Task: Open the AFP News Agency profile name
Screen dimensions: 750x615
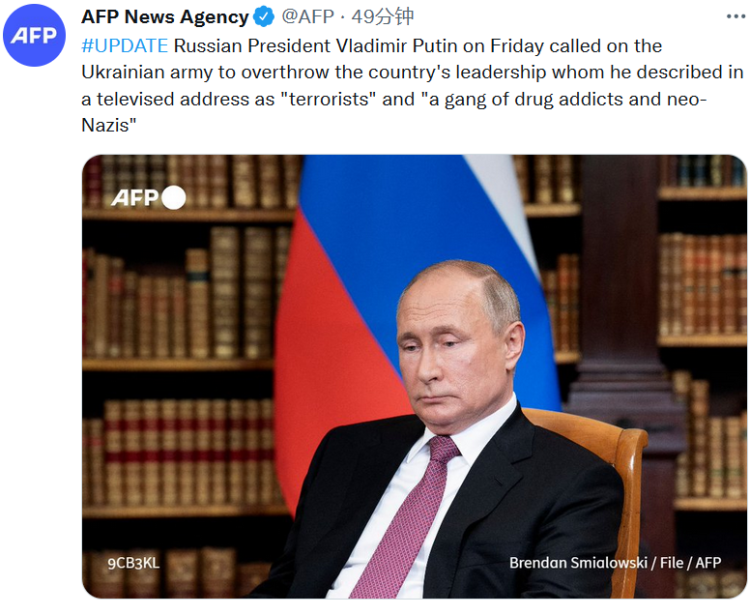Action: point(164,17)
